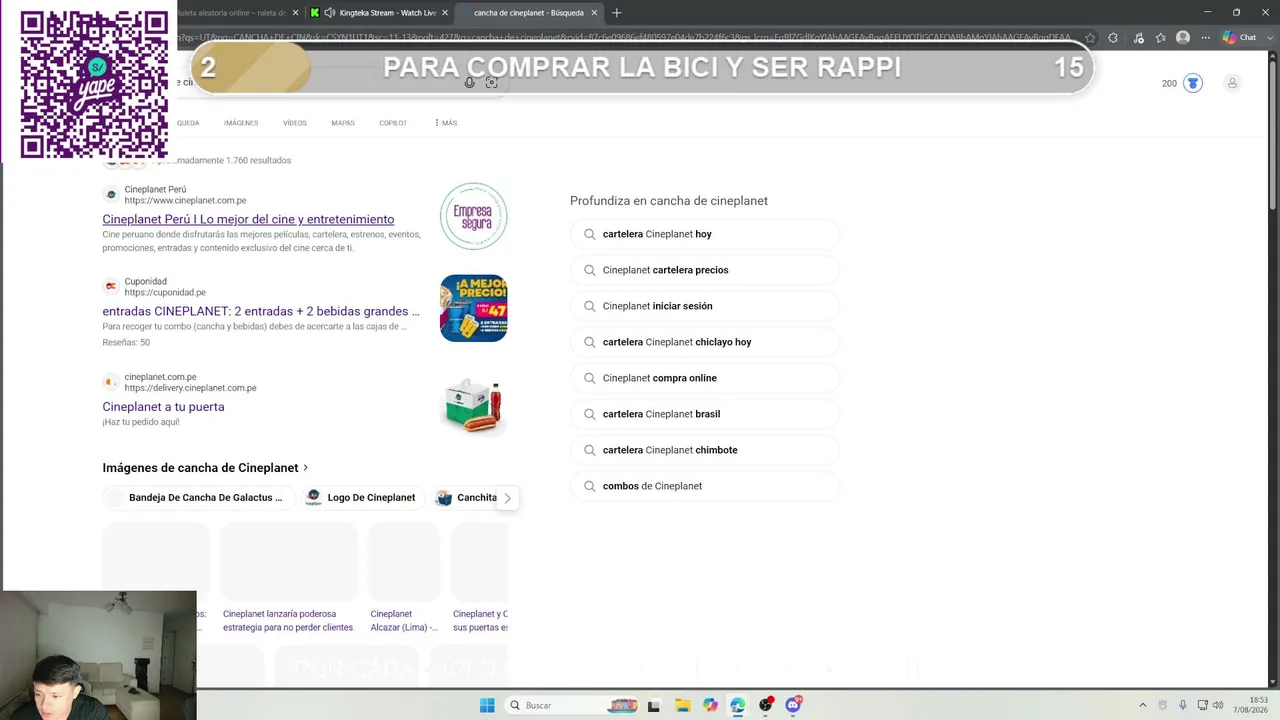Open Cineplanet lanzaría poderosa estrategia image caption
The image size is (1280, 720).
coord(288,621)
